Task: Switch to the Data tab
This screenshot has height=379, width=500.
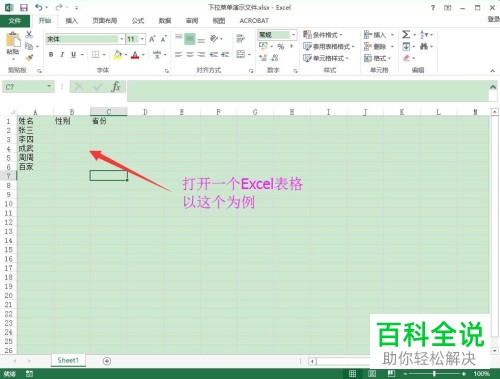Action: pos(165,21)
